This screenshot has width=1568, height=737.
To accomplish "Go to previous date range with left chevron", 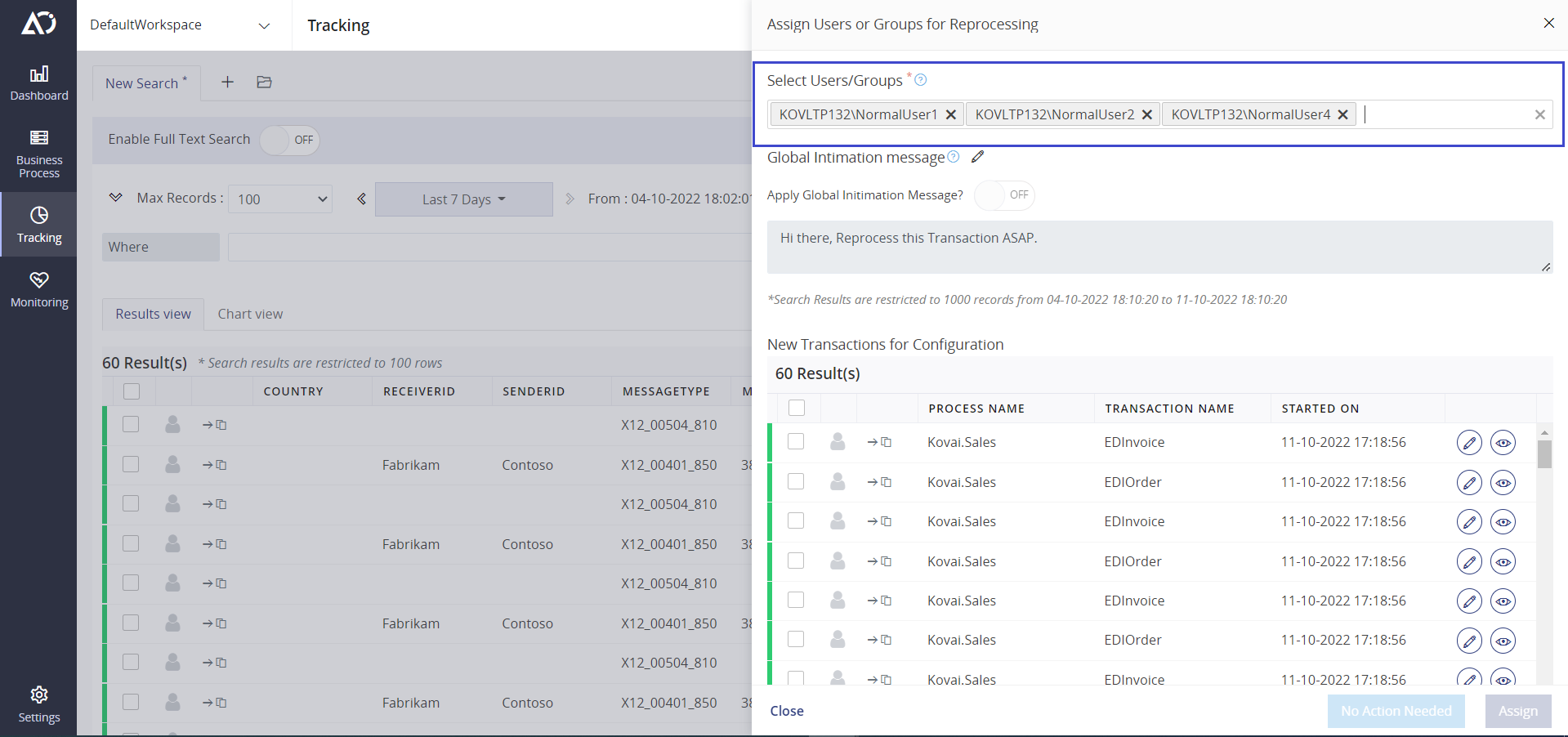I will coord(361,199).
